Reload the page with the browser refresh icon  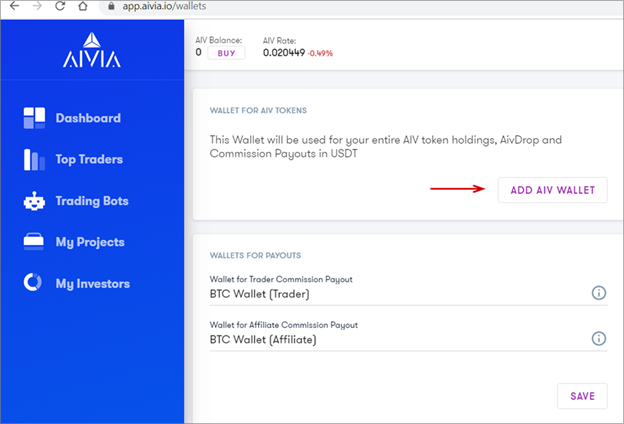tap(60, 6)
